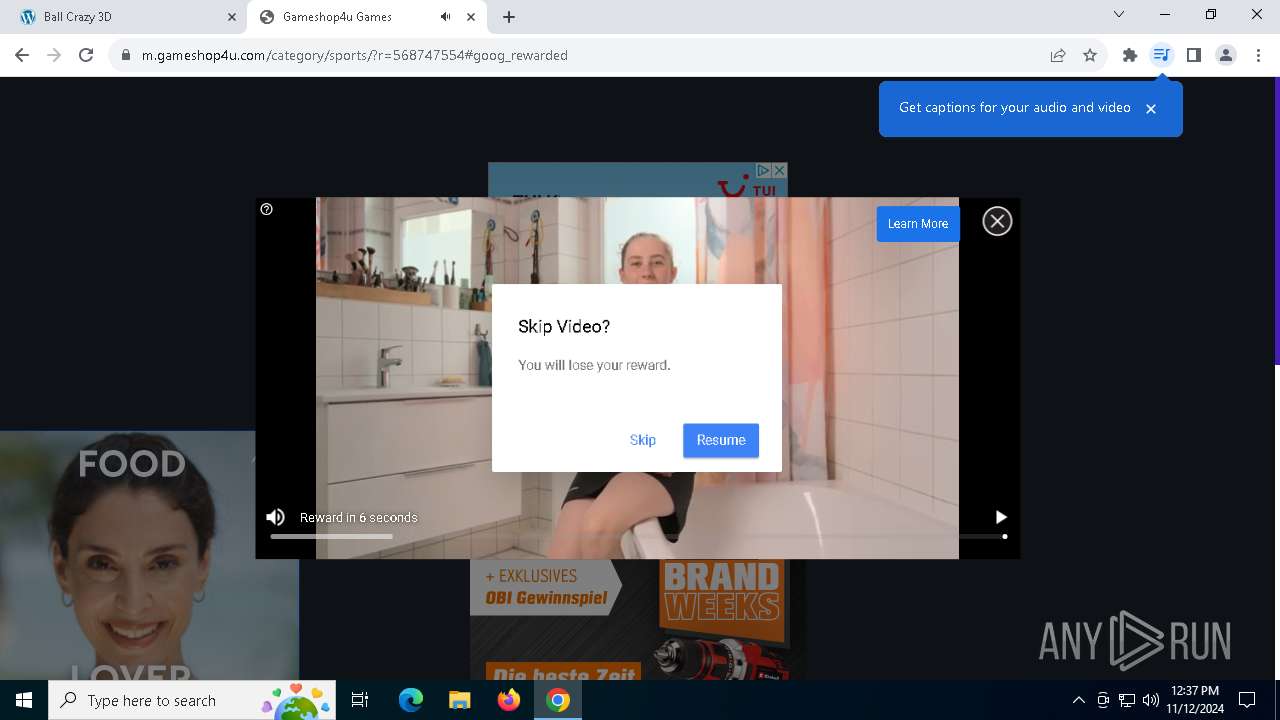
Task: Dismiss the captions tooltip
Action: coord(1151,109)
